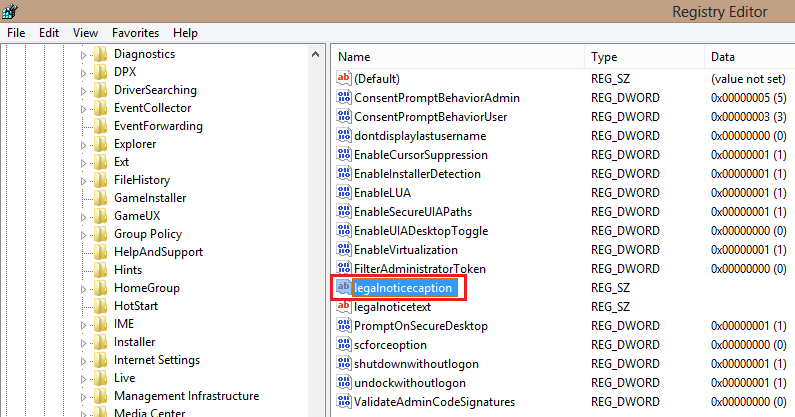Select the FileHistory key in tree
The width and height of the screenshot is (795, 417).
pos(142,180)
